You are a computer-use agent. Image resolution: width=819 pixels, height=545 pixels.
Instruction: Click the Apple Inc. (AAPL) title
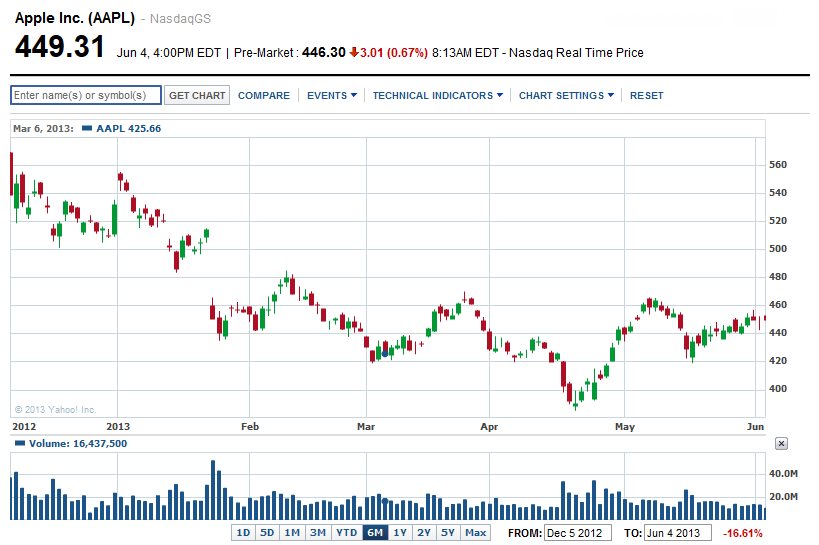coord(75,18)
